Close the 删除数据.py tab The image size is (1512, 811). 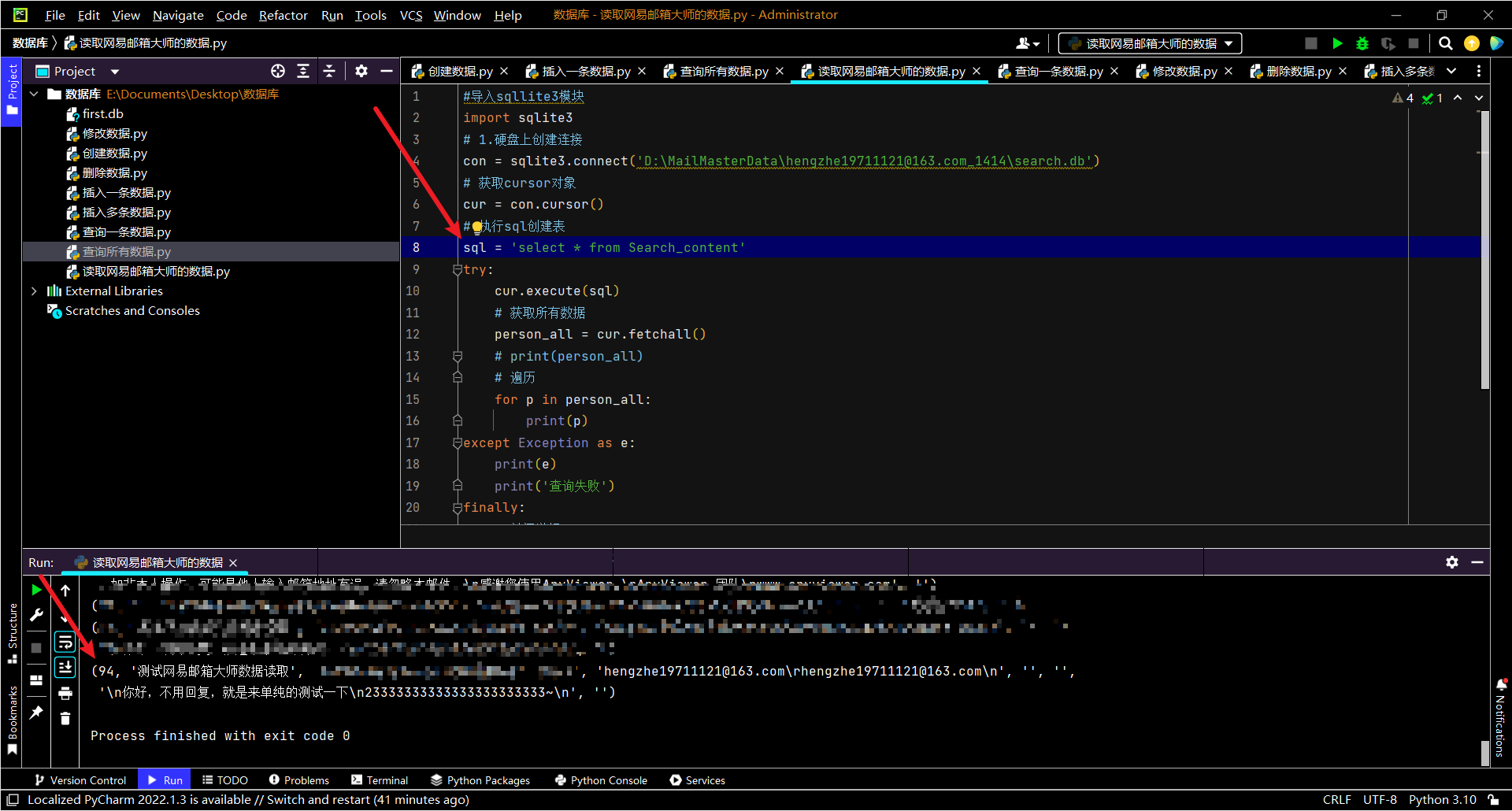point(1343,71)
